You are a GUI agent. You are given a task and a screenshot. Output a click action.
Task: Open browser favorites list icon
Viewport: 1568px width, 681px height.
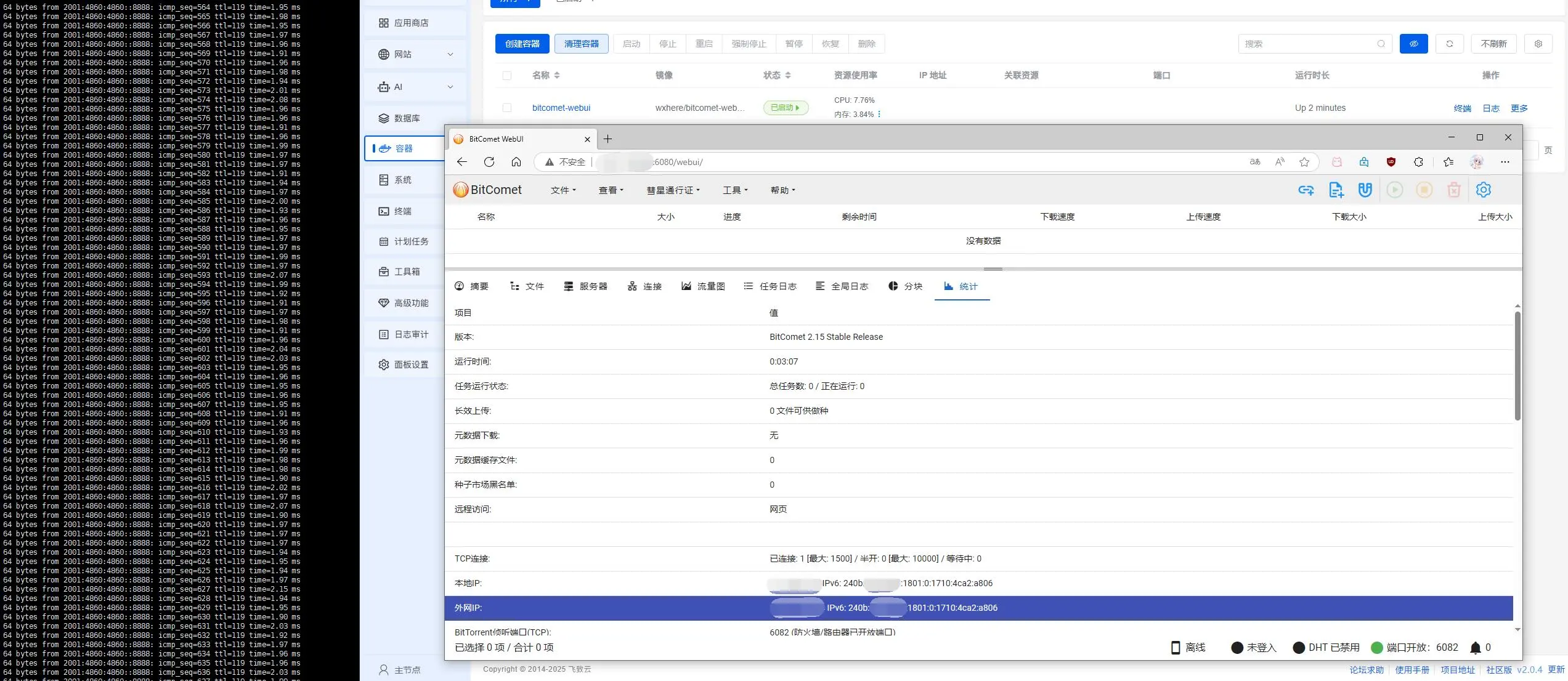(1448, 162)
